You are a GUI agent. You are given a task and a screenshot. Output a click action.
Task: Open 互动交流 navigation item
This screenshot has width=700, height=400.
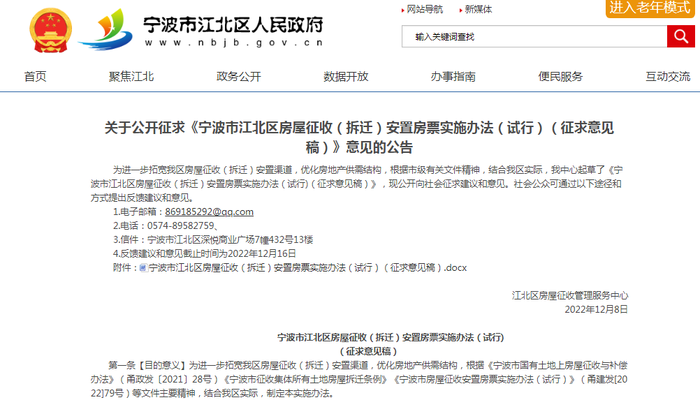[x=668, y=76]
